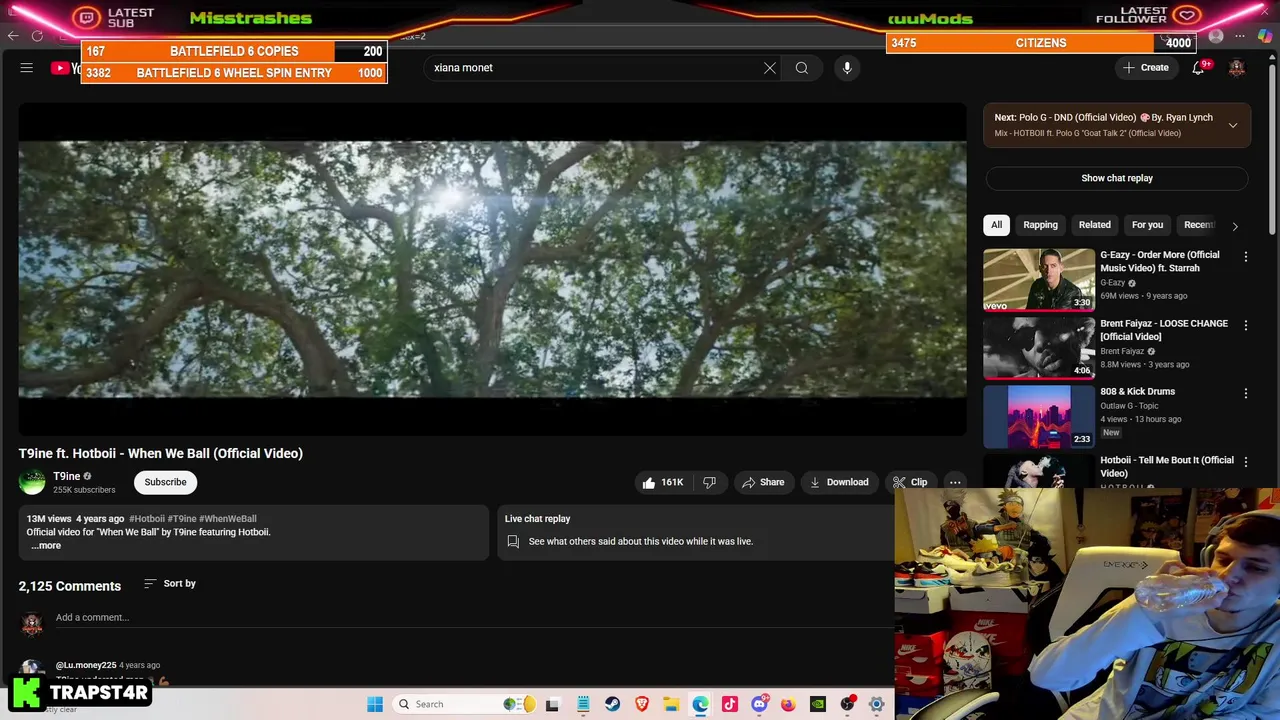Click the magnifying glass search button
The width and height of the screenshot is (1280, 720).
pos(802,68)
